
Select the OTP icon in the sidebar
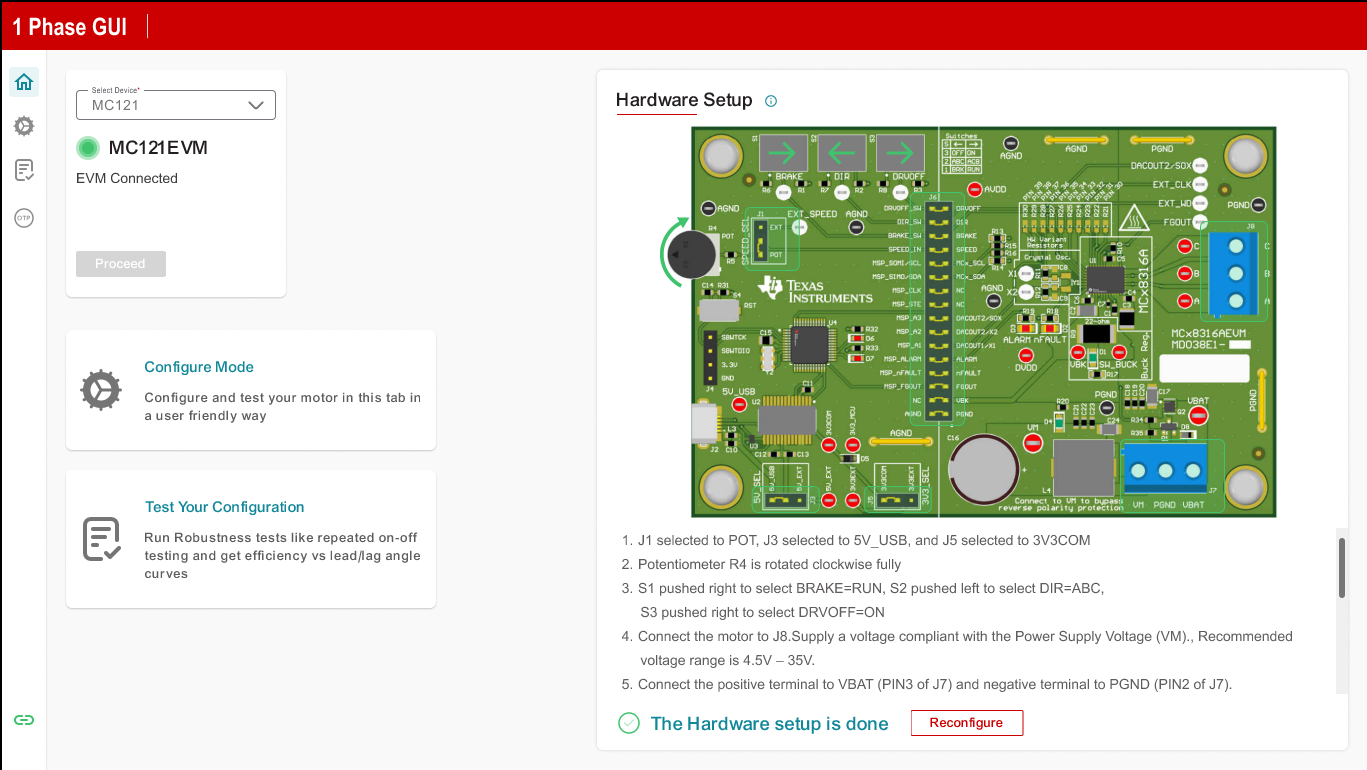[x=24, y=218]
